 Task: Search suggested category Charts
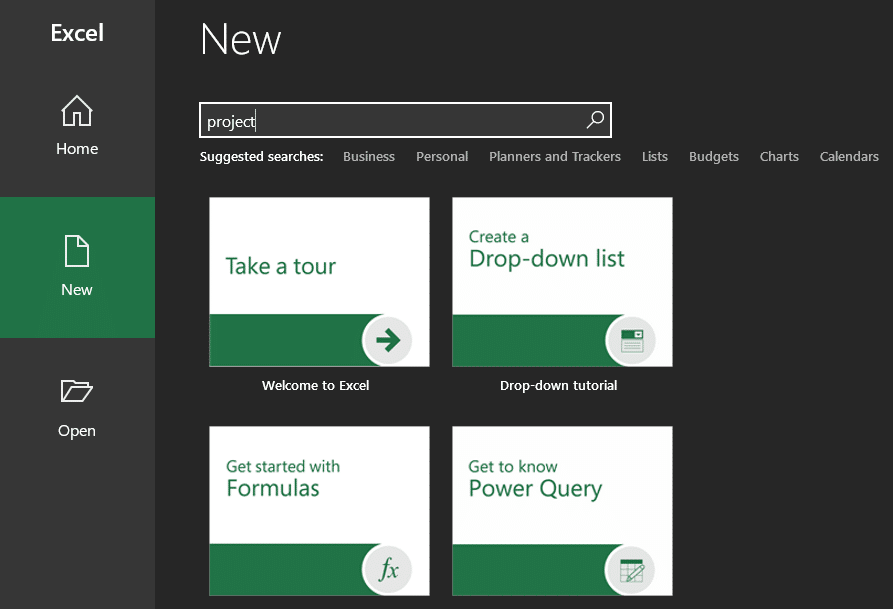[x=779, y=157]
